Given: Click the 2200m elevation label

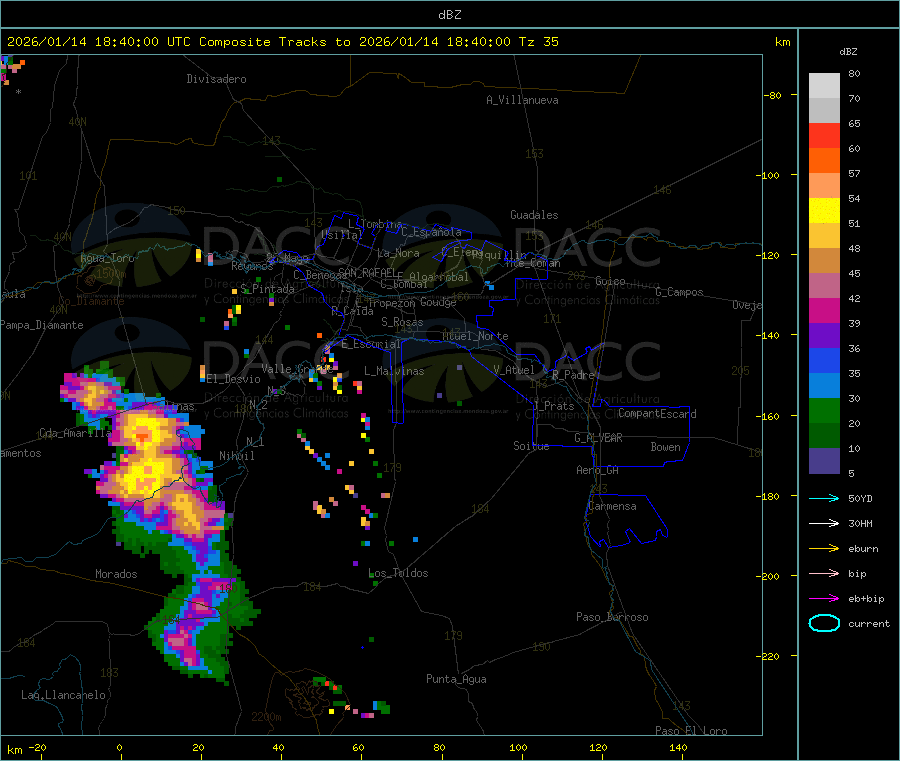Looking at the screenshot, I should click(266, 717).
